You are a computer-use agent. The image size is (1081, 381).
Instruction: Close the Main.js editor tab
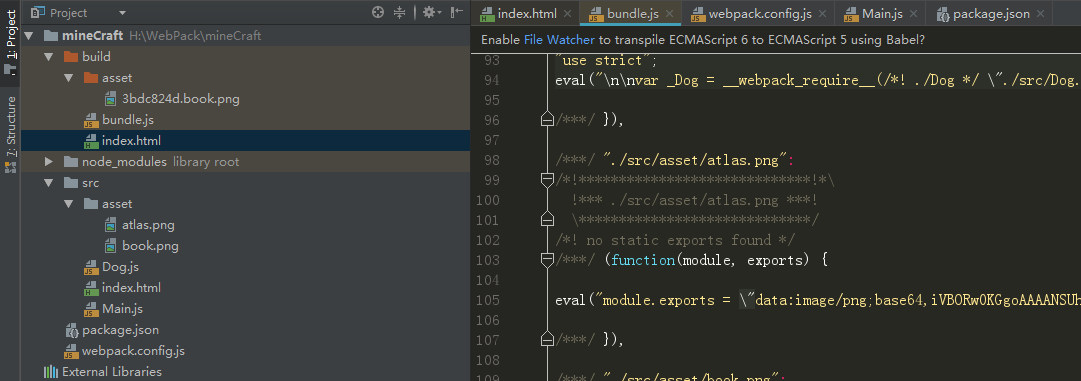(913, 14)
